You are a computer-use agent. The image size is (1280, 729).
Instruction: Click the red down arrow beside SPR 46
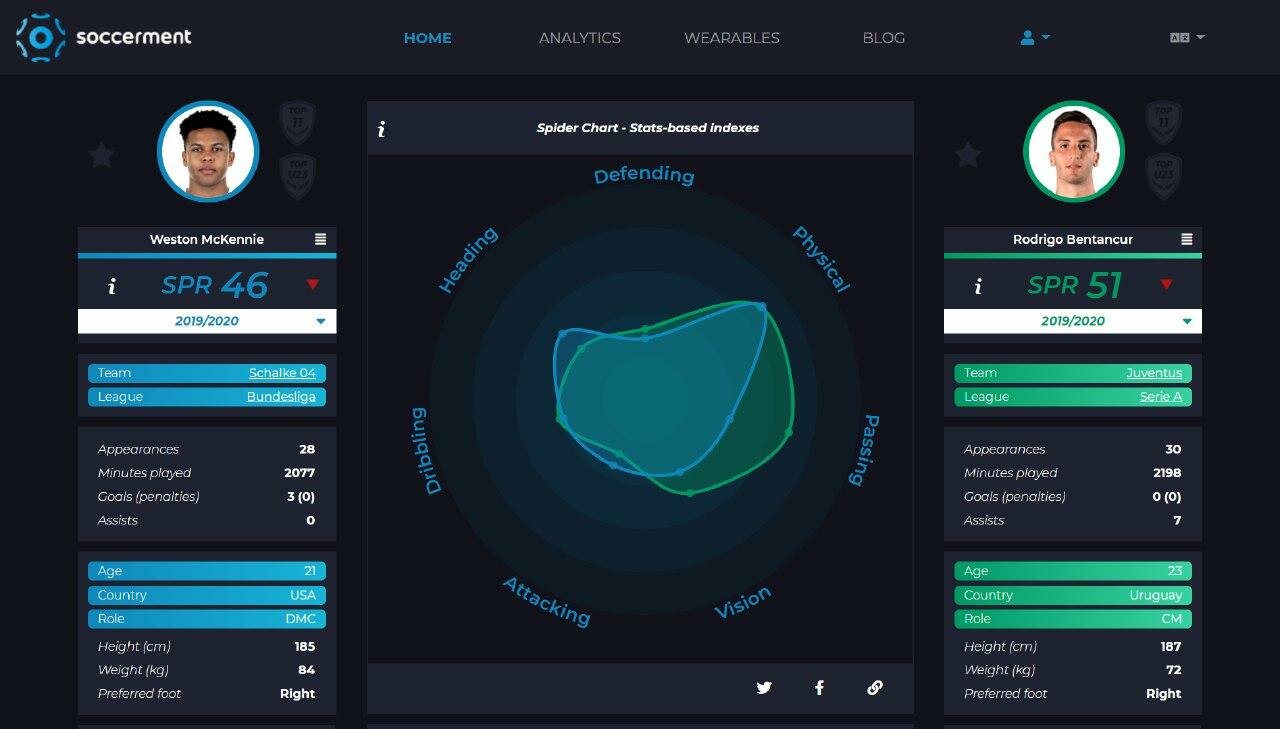tap(312, 285)
